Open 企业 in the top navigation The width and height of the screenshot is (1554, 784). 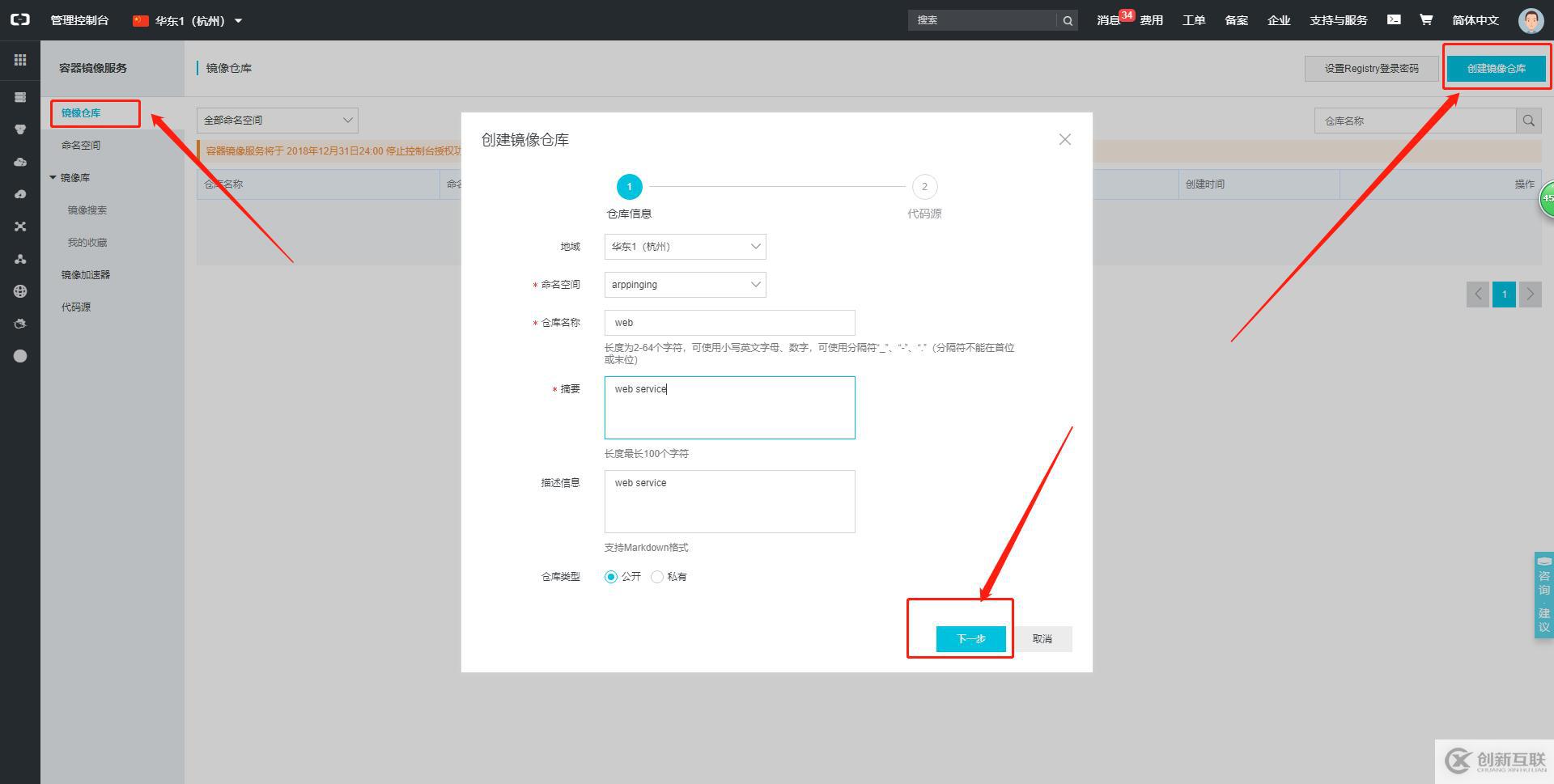tap(1279, 20)
